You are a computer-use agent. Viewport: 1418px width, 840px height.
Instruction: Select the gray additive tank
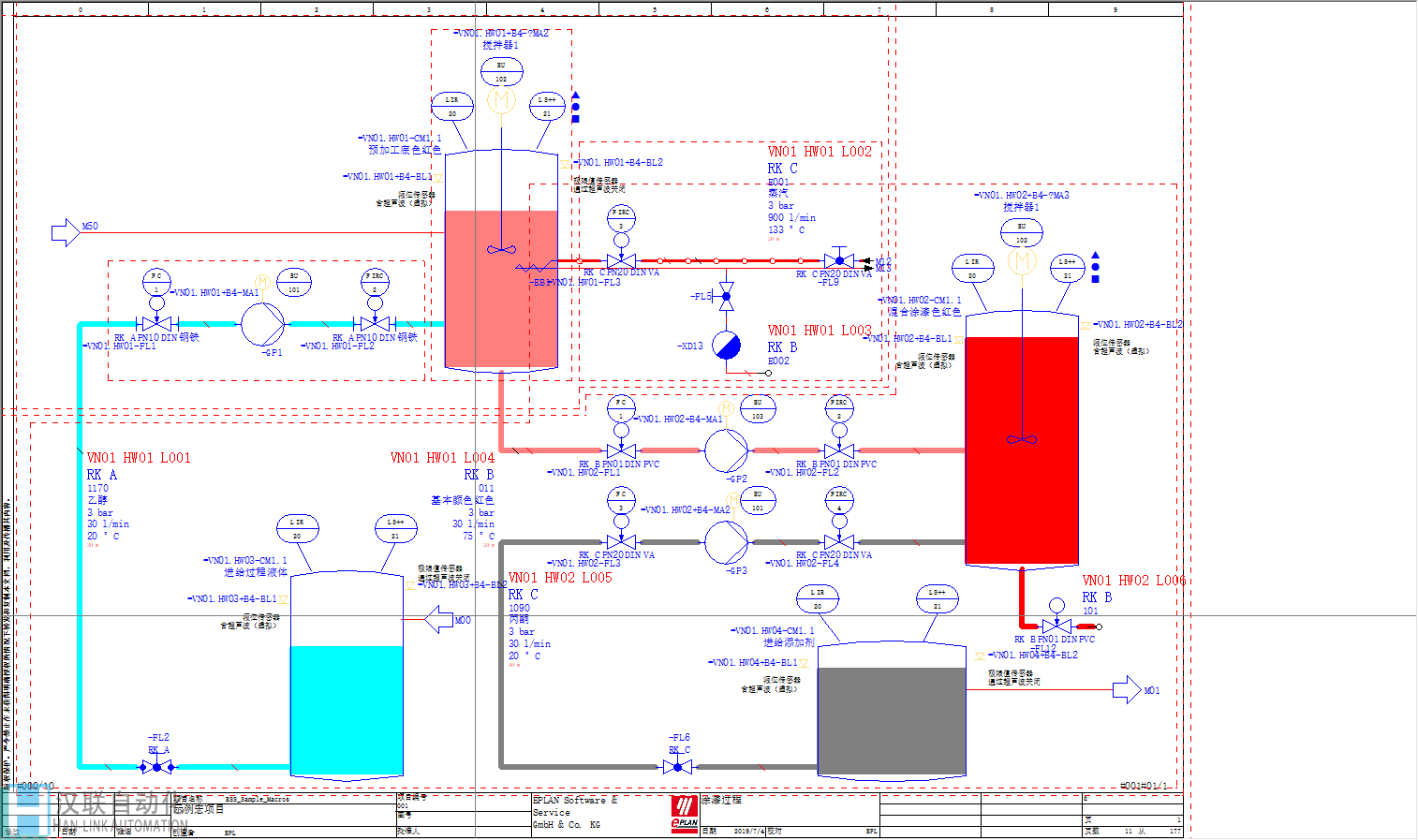pos(891,712)
